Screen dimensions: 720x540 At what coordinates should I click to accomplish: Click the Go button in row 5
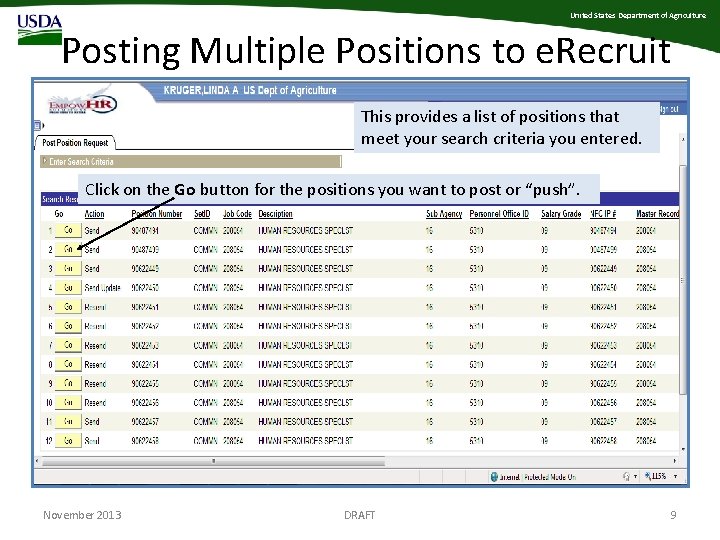point(68,307)
